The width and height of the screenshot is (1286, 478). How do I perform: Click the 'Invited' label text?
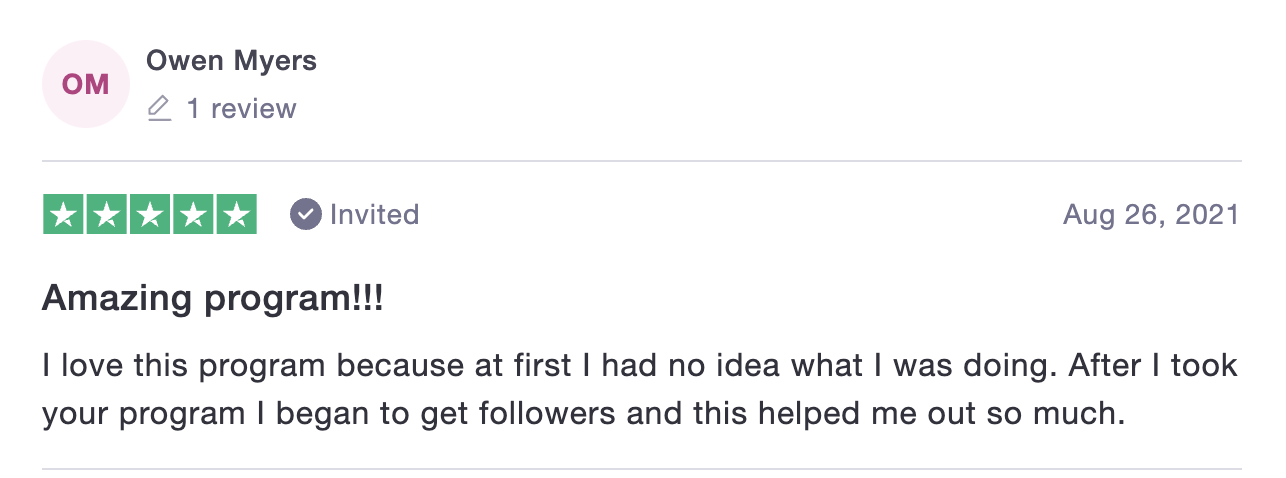point(374,214)
